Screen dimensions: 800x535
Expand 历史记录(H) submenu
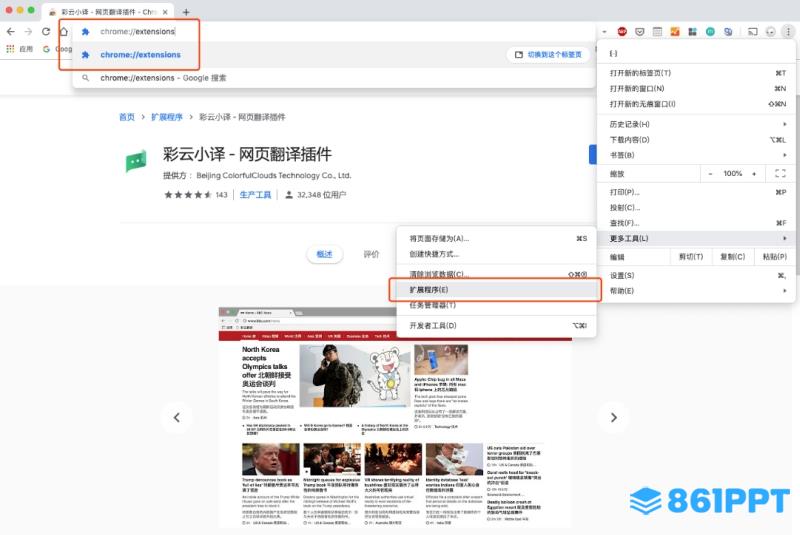pyautogui.click(x=697, y=124)
